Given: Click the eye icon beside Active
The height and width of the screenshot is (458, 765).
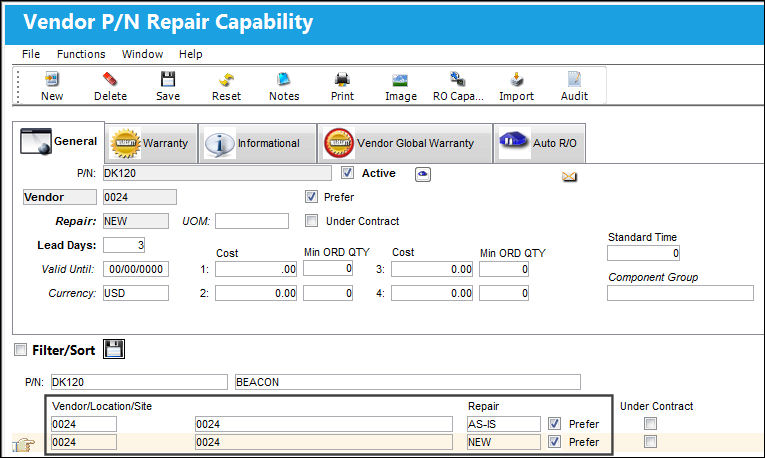Looking at the screenshot, I should click(x=423, y=174).
